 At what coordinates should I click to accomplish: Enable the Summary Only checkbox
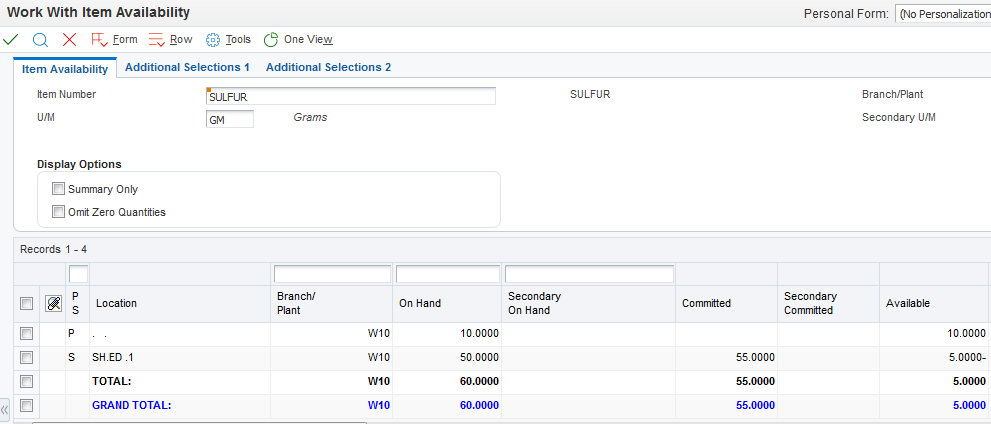(58, 189)
